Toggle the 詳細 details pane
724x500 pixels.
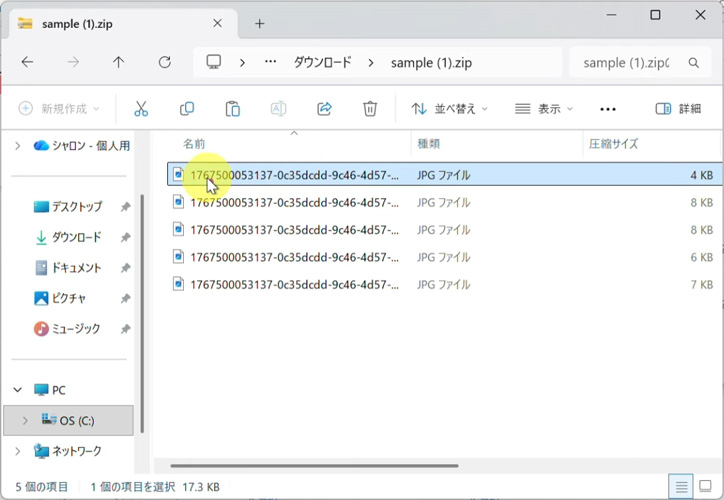[678, 108]
